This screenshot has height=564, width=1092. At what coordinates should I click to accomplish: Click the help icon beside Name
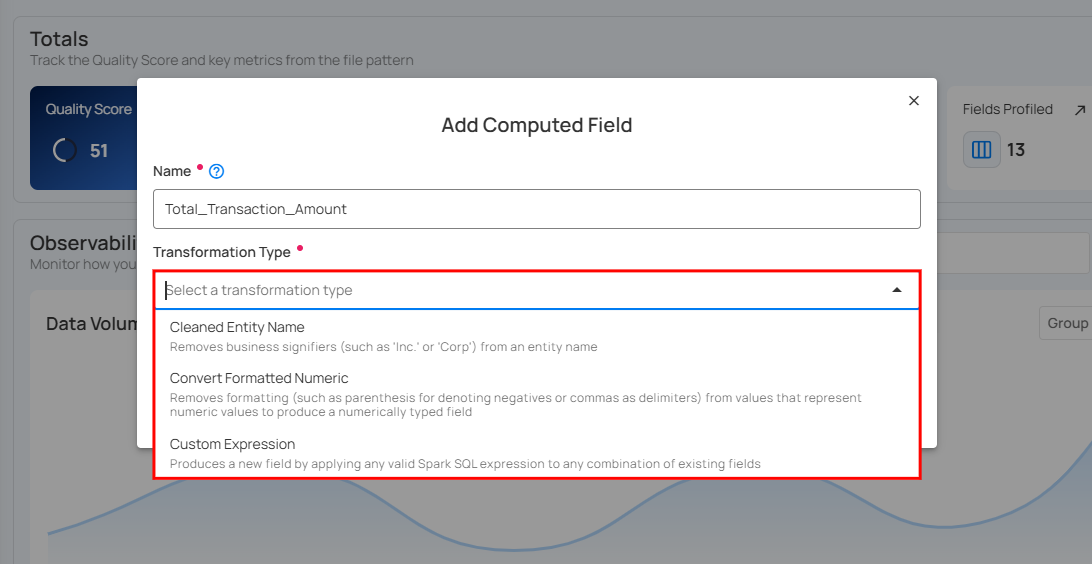point(216,172)
